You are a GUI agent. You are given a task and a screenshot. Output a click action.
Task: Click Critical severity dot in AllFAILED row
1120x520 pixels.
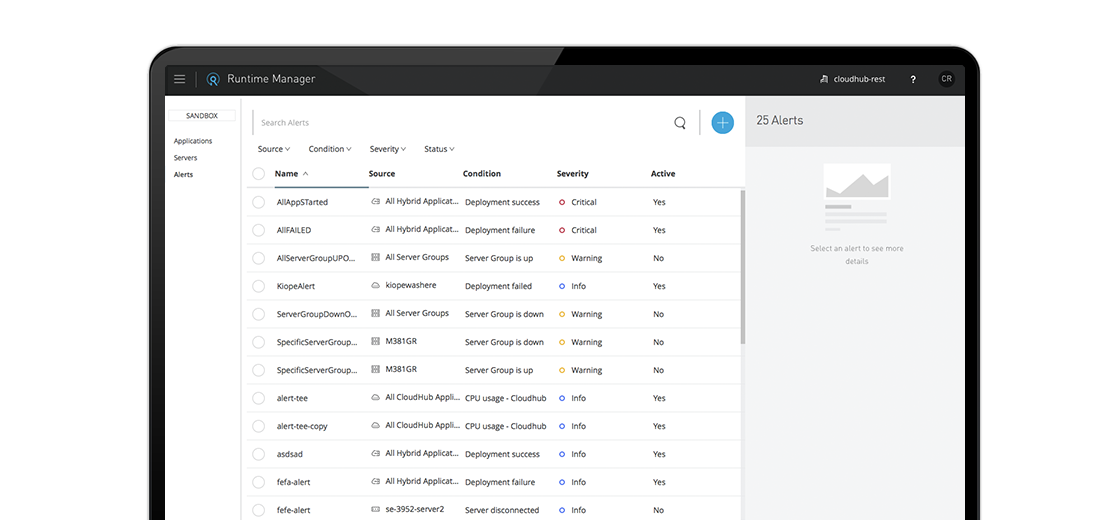click(562, 230)
